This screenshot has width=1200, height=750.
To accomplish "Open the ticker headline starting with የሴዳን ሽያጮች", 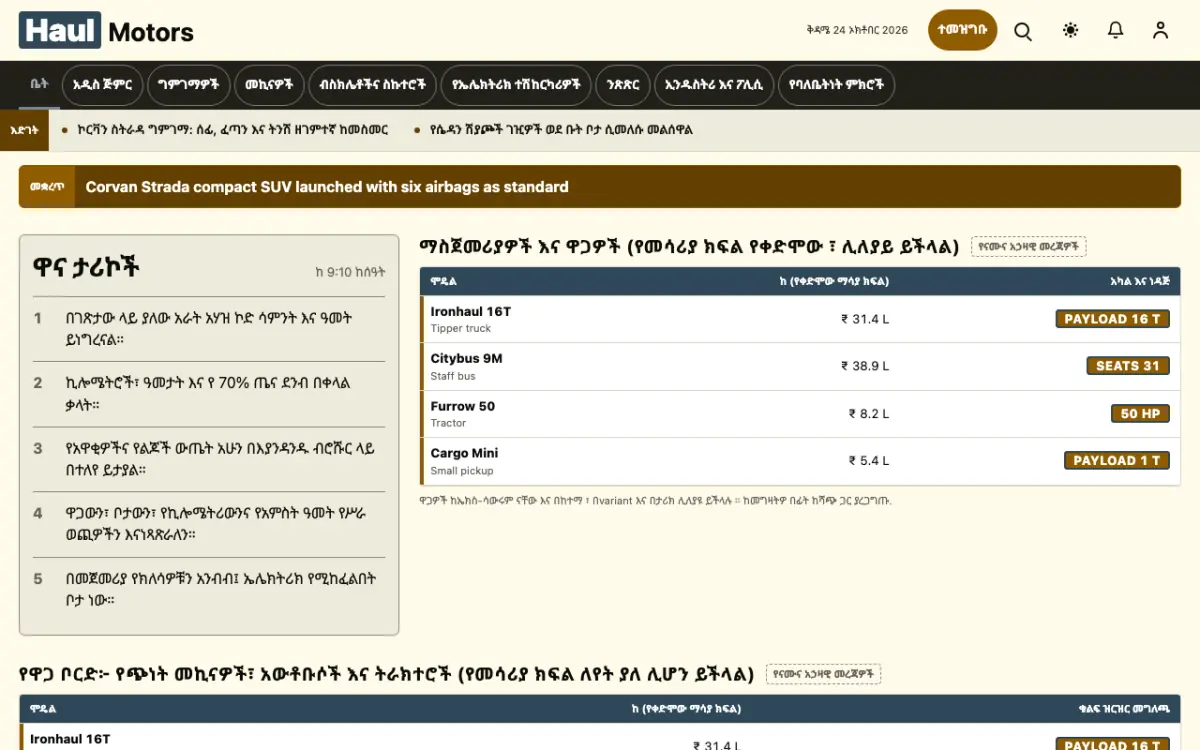I will (x=561, y=130).
